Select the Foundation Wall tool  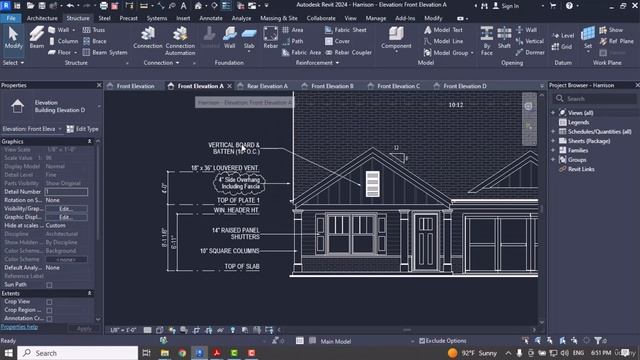pyautogui.click(x=229, y=38)
